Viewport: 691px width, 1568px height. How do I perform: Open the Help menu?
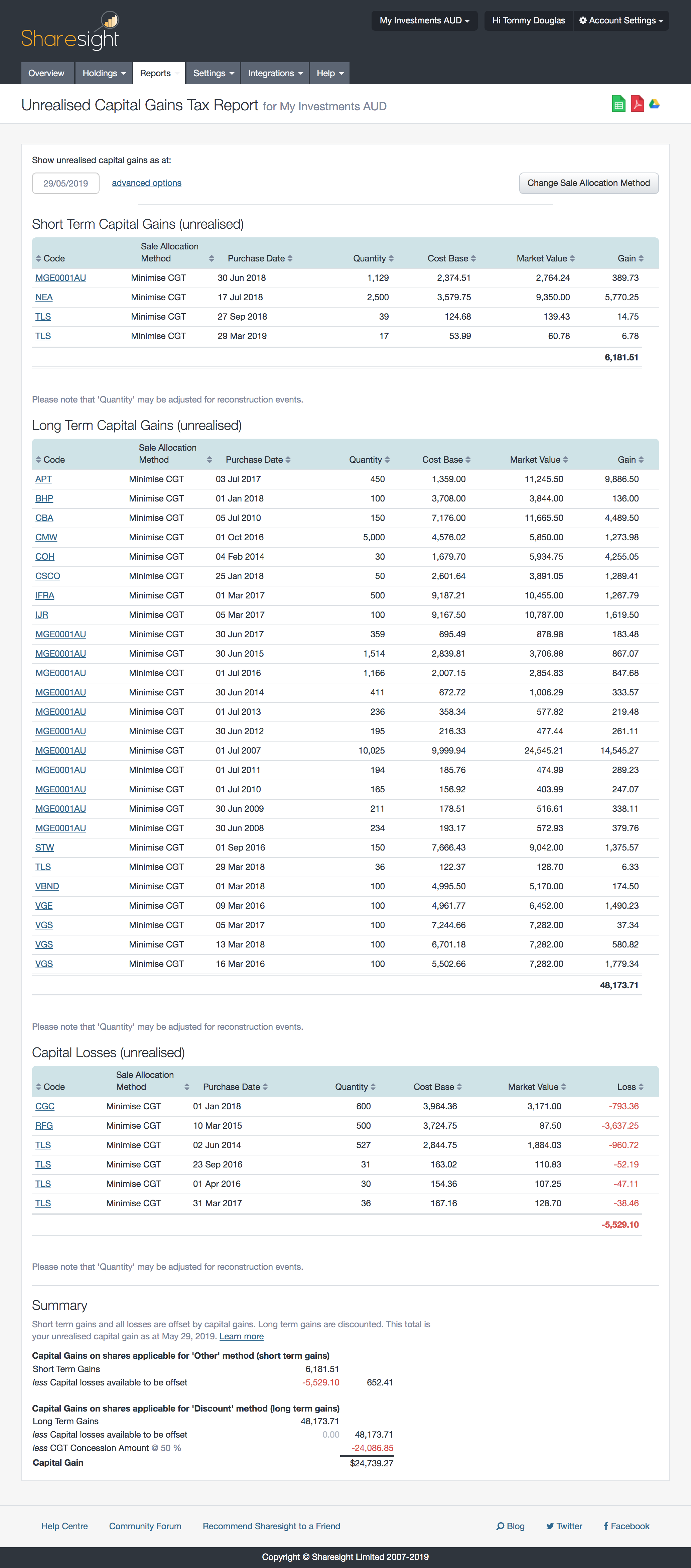pos(329,73)
